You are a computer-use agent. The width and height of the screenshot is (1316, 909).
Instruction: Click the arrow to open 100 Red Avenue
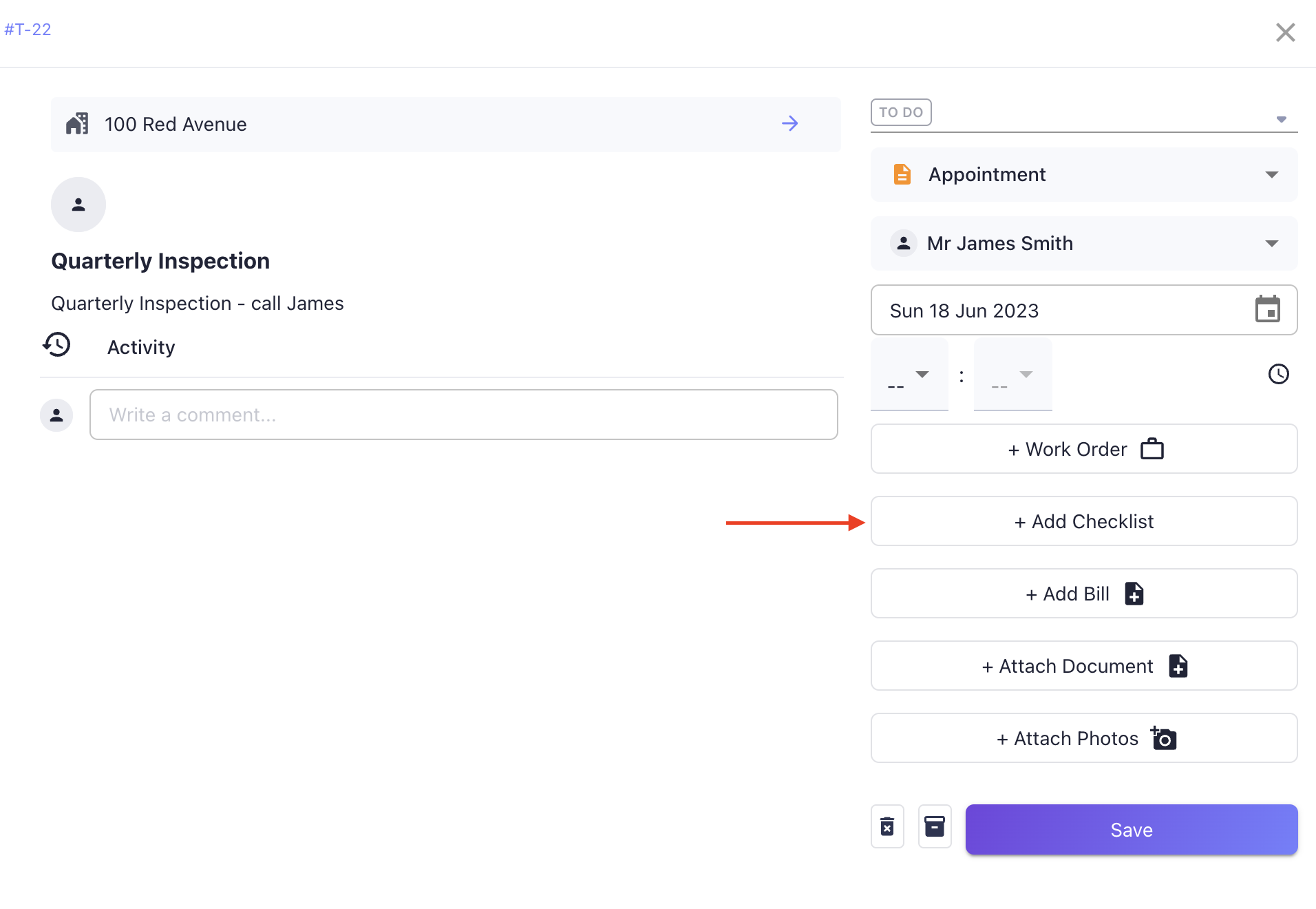[x=789, y=124]
